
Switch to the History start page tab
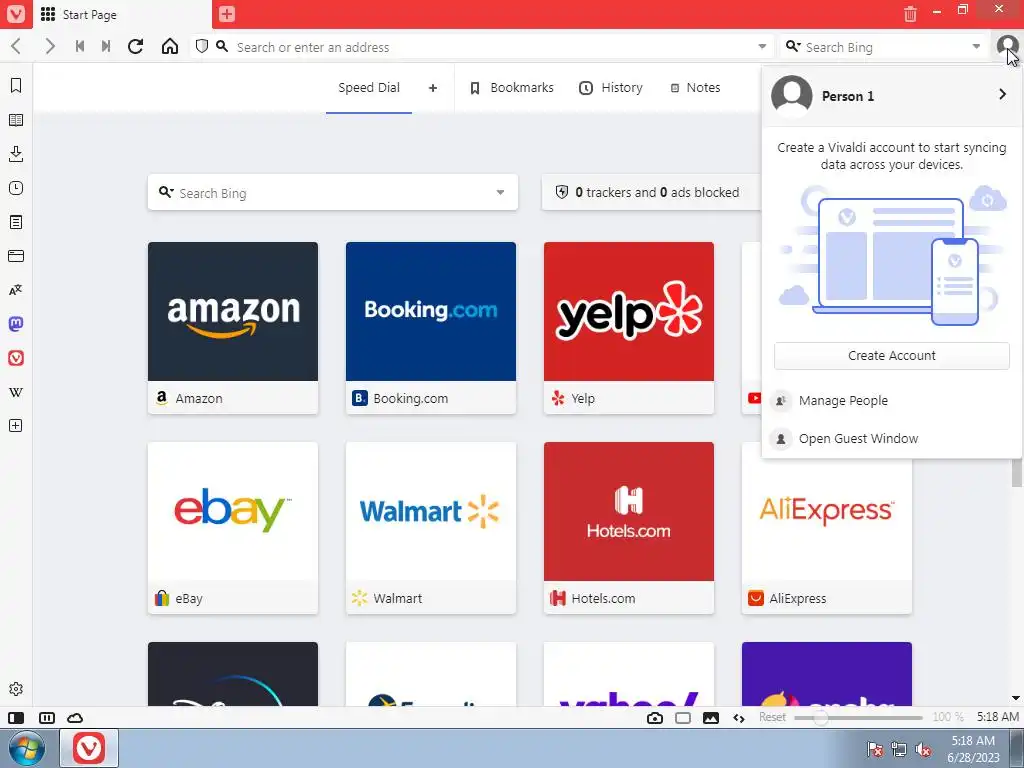pos(611,88)
